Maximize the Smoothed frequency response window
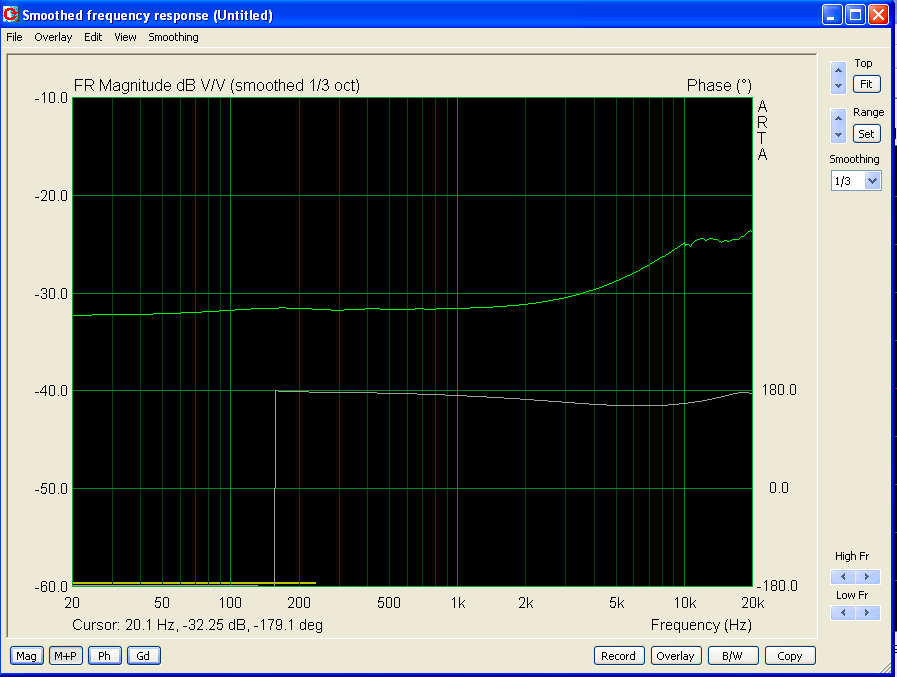This screenshot has width=897, height=677. coord(855,14)
